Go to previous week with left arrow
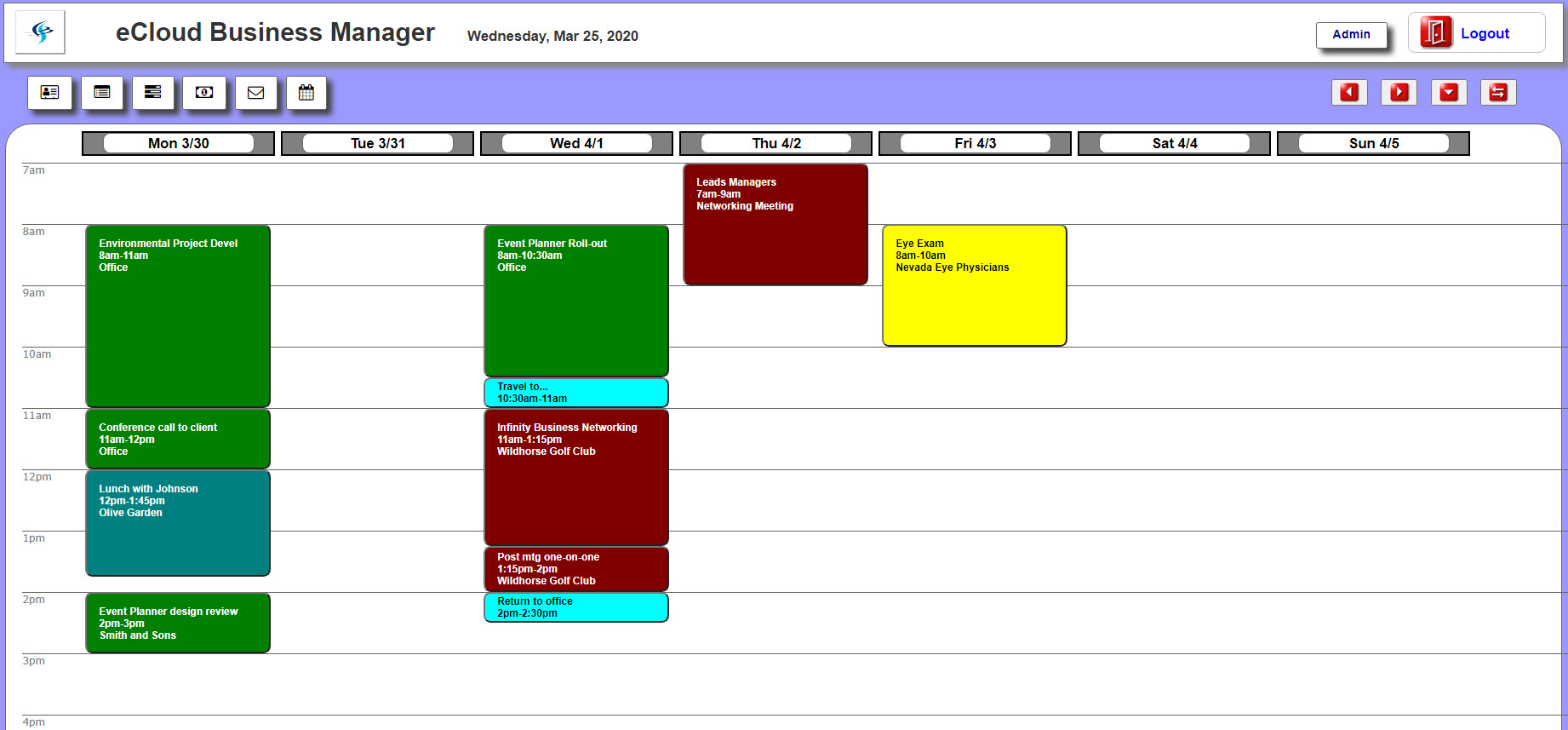Screen dimensions: 1568x730 coord(1349,92)
